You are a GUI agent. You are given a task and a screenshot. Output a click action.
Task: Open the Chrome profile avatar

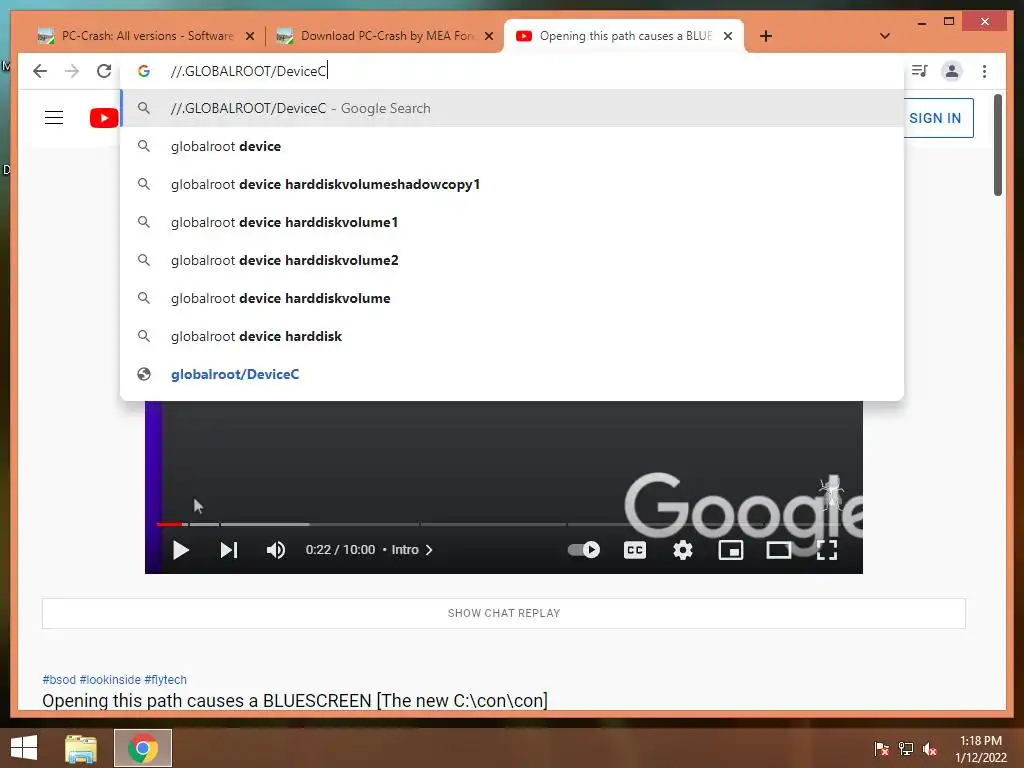point(952,71)
